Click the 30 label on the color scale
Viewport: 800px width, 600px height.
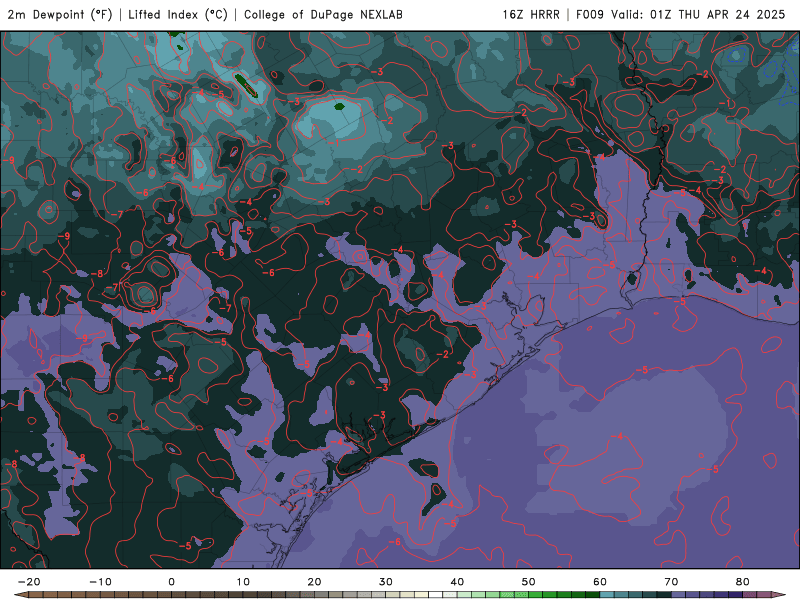coord(386,582)
